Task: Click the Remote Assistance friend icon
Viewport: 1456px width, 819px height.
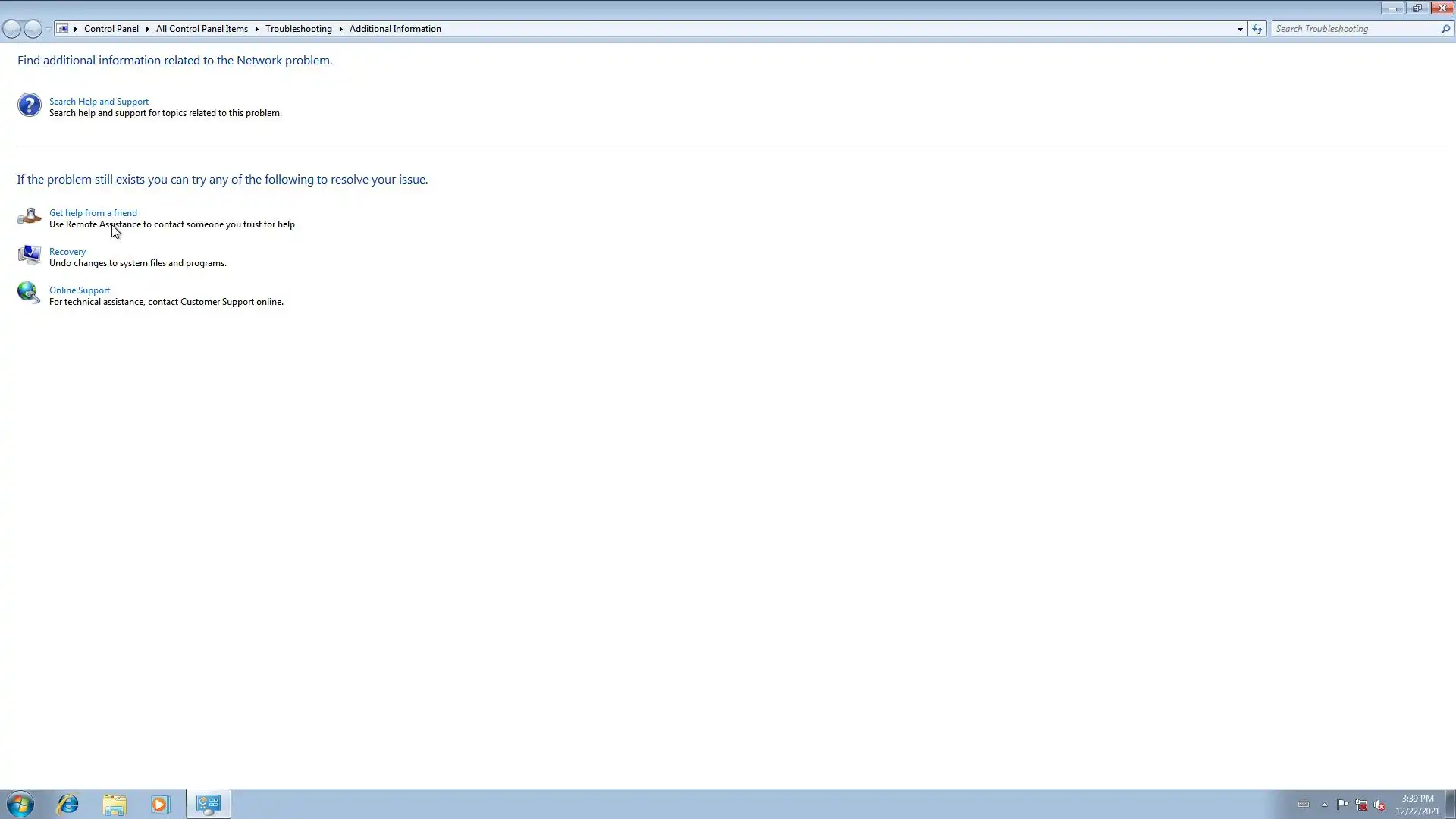Action: tap(29, 218)
